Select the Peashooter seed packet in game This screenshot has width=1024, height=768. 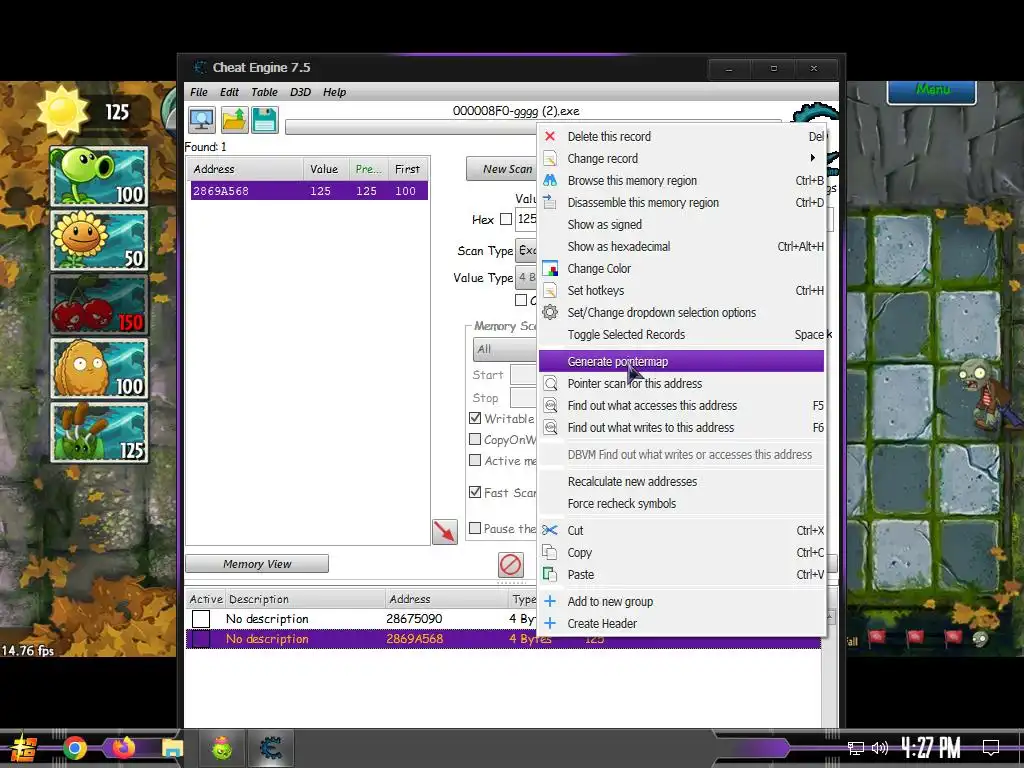click(99, 176)
